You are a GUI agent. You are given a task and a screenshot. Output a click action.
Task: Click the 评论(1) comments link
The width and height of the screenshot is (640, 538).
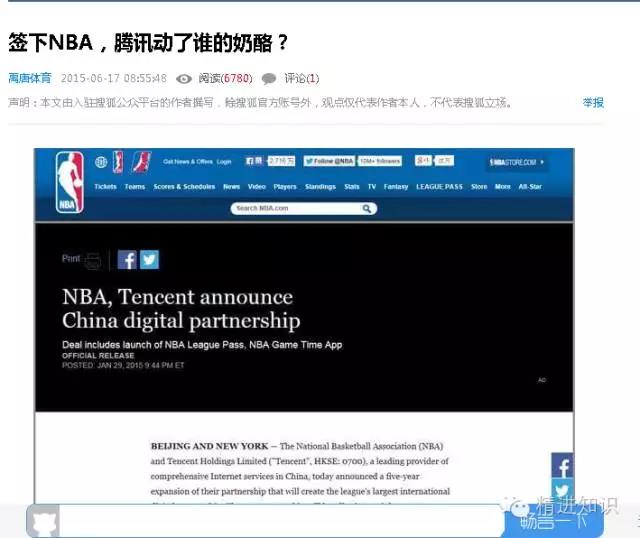302,78
